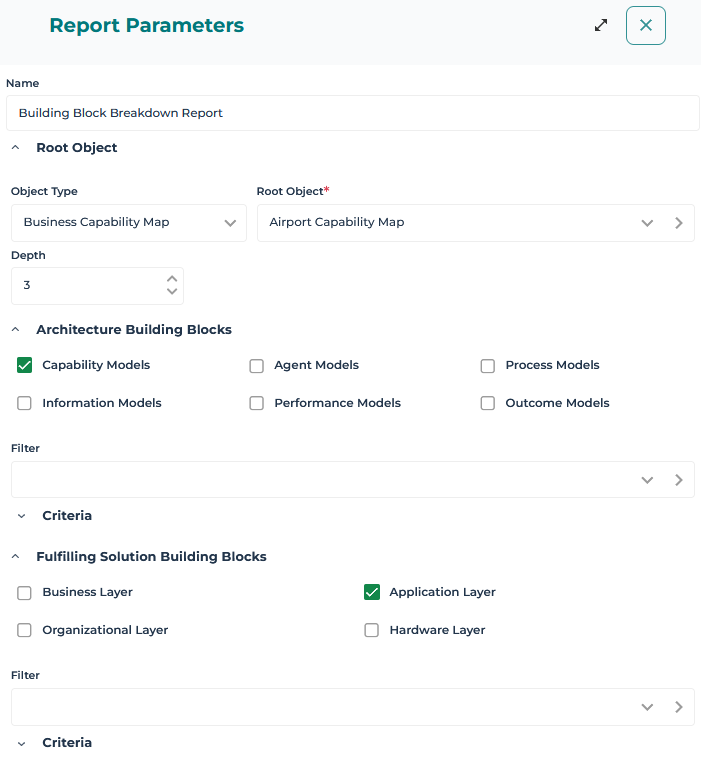Enable the Agent Models checkbox

[x=257, y=366]
